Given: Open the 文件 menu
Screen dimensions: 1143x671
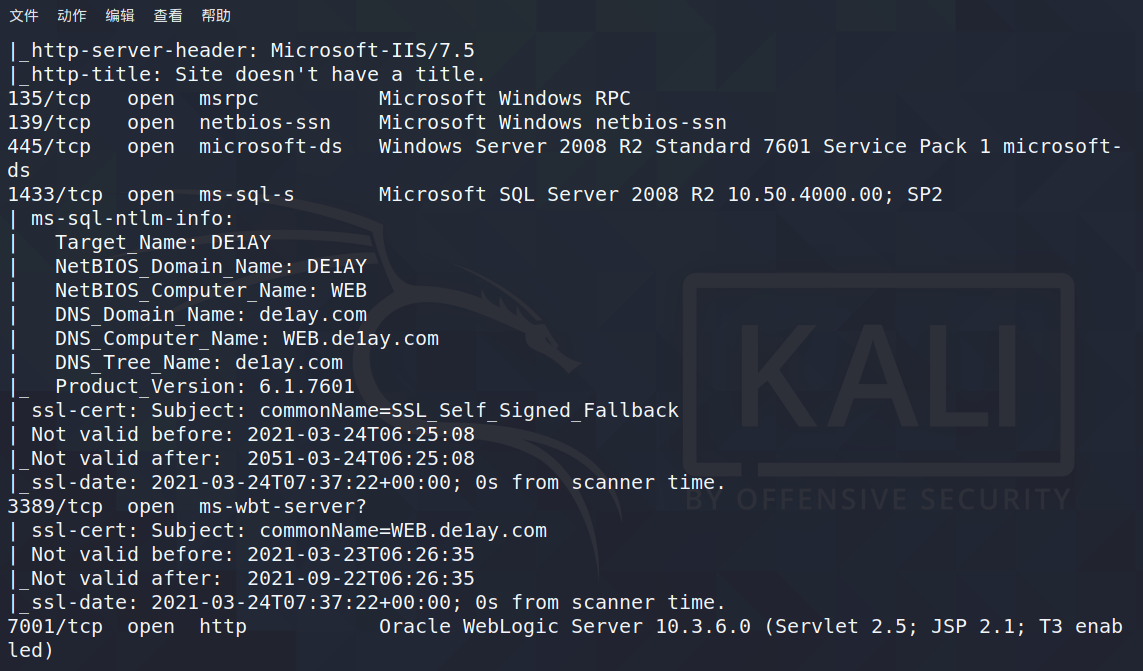Looking at the screenshot, I should (23, 15).
